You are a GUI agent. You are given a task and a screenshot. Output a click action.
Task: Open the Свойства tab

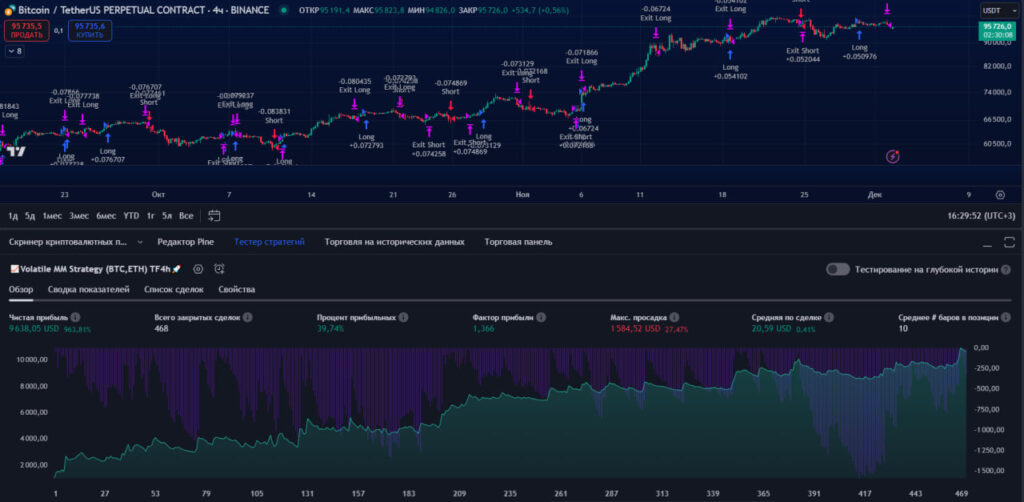237,289
